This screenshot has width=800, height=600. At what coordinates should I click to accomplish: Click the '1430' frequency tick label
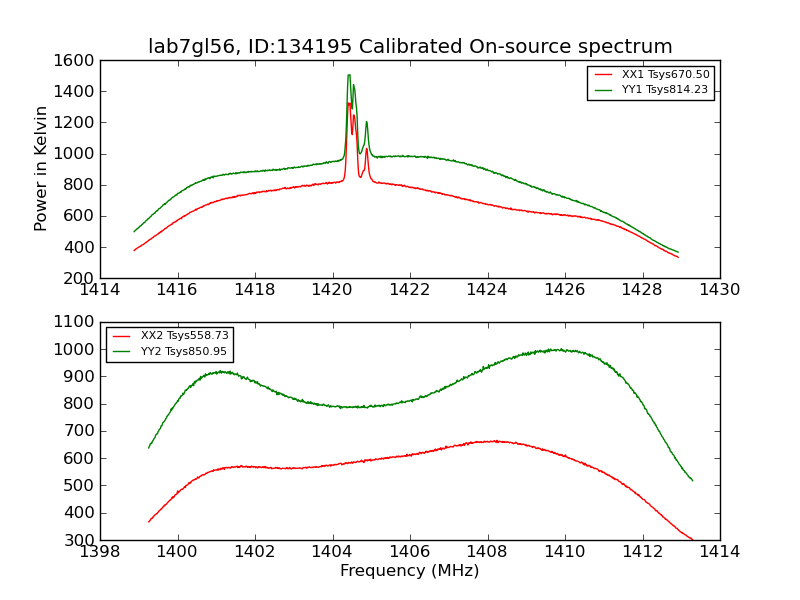point(719,290)
